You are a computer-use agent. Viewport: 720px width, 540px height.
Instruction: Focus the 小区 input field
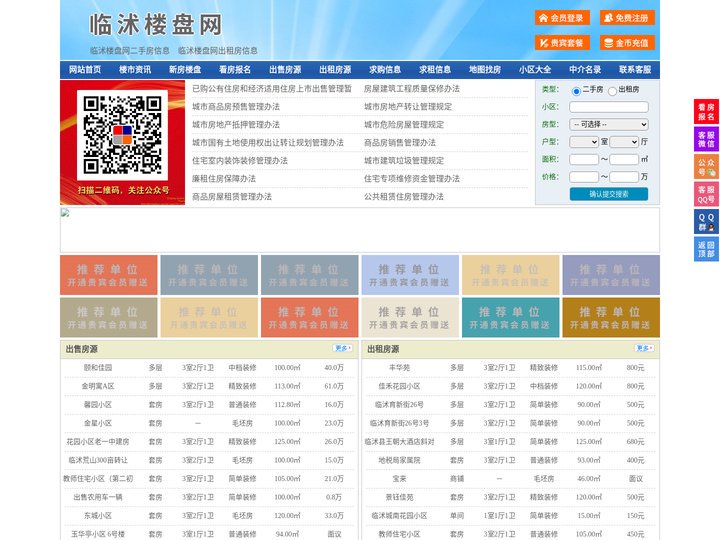pos(609,107)
